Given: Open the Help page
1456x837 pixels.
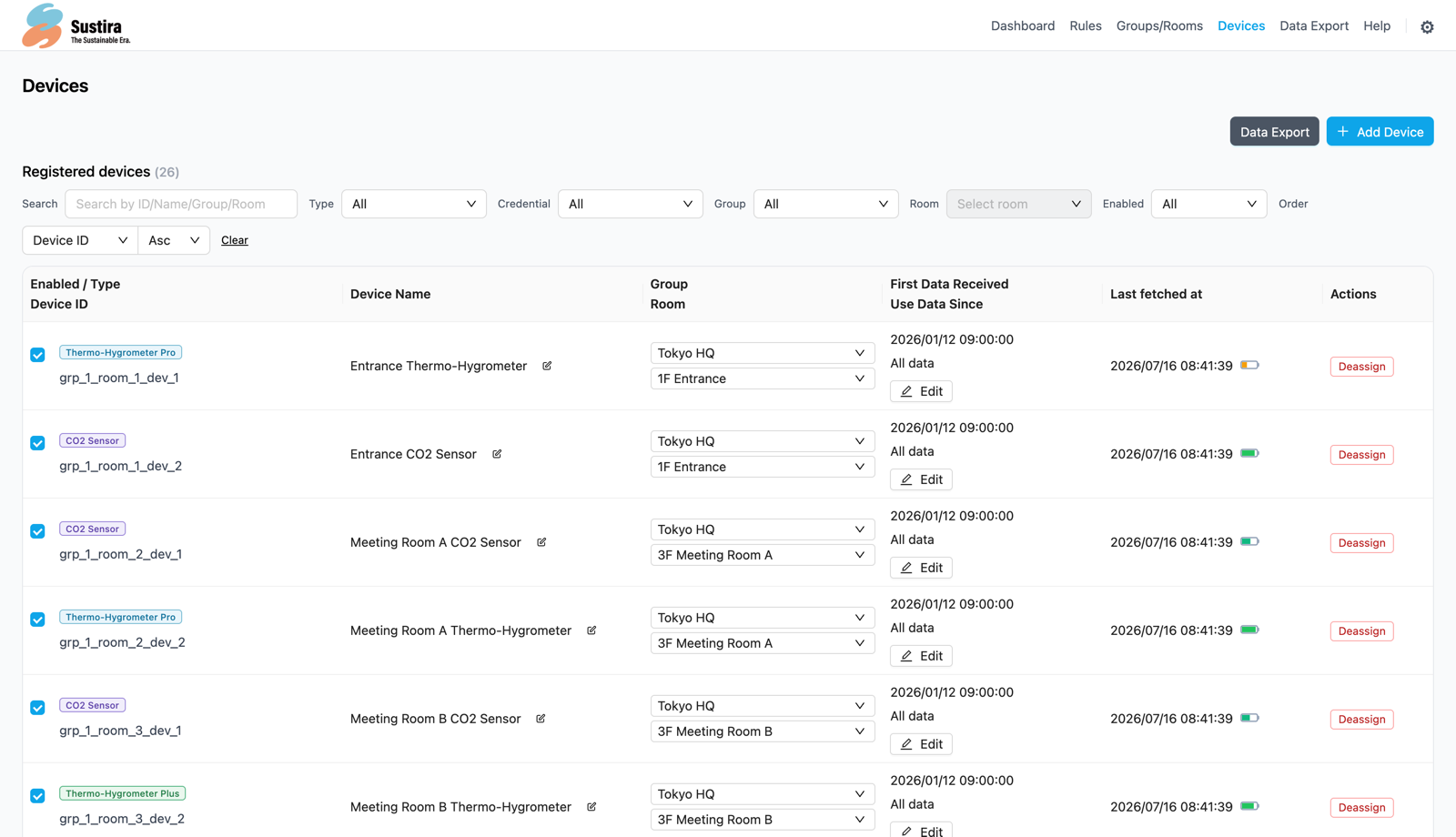Looking at the screenshot, I should (x=1377, y=25).
